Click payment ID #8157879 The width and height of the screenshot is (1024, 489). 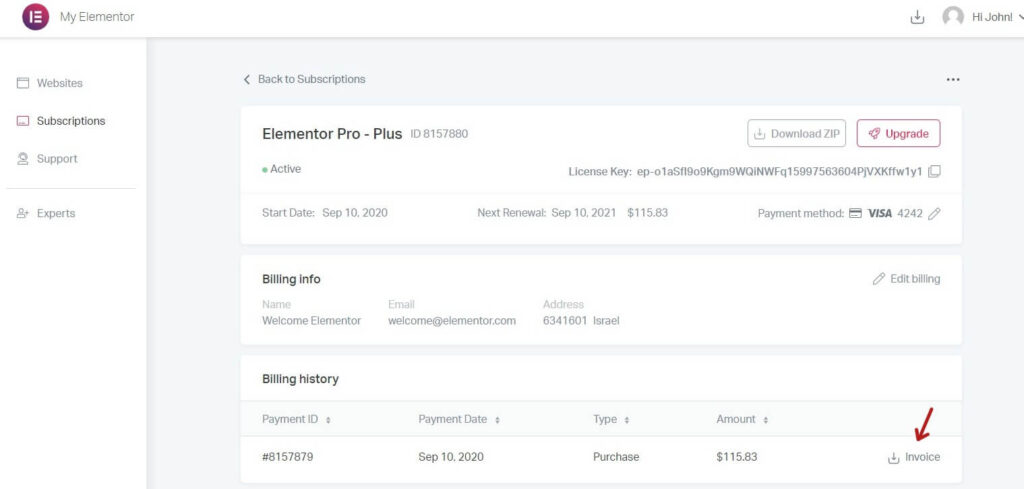click(287, 457)
